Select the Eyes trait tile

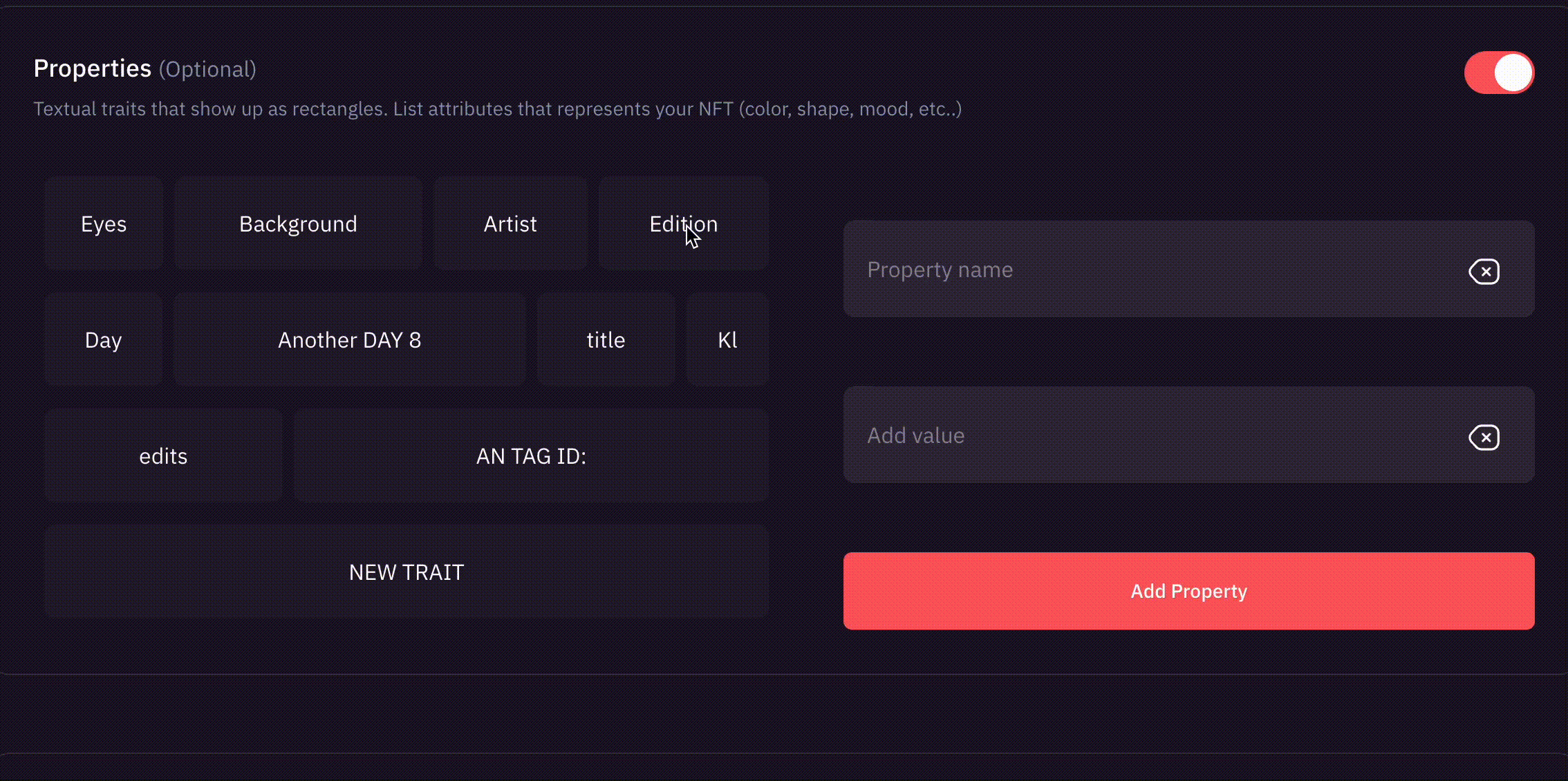104,223
